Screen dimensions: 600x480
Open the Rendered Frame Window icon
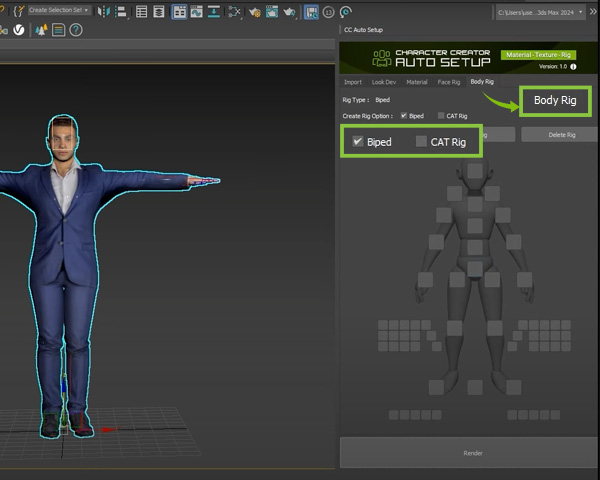coord(272,12)
